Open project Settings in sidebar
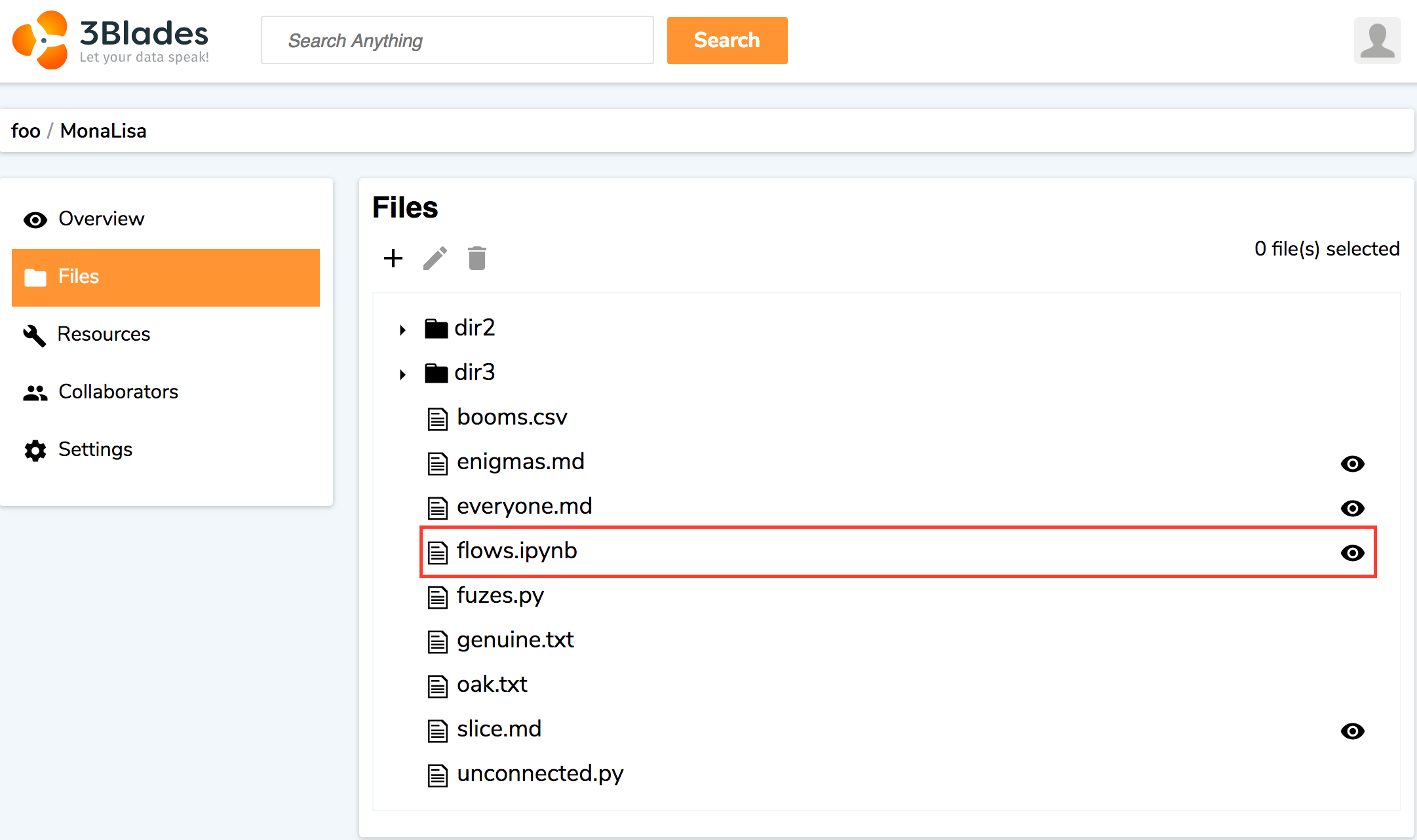The image size is (1417, 840). click(x=166, y=450)
